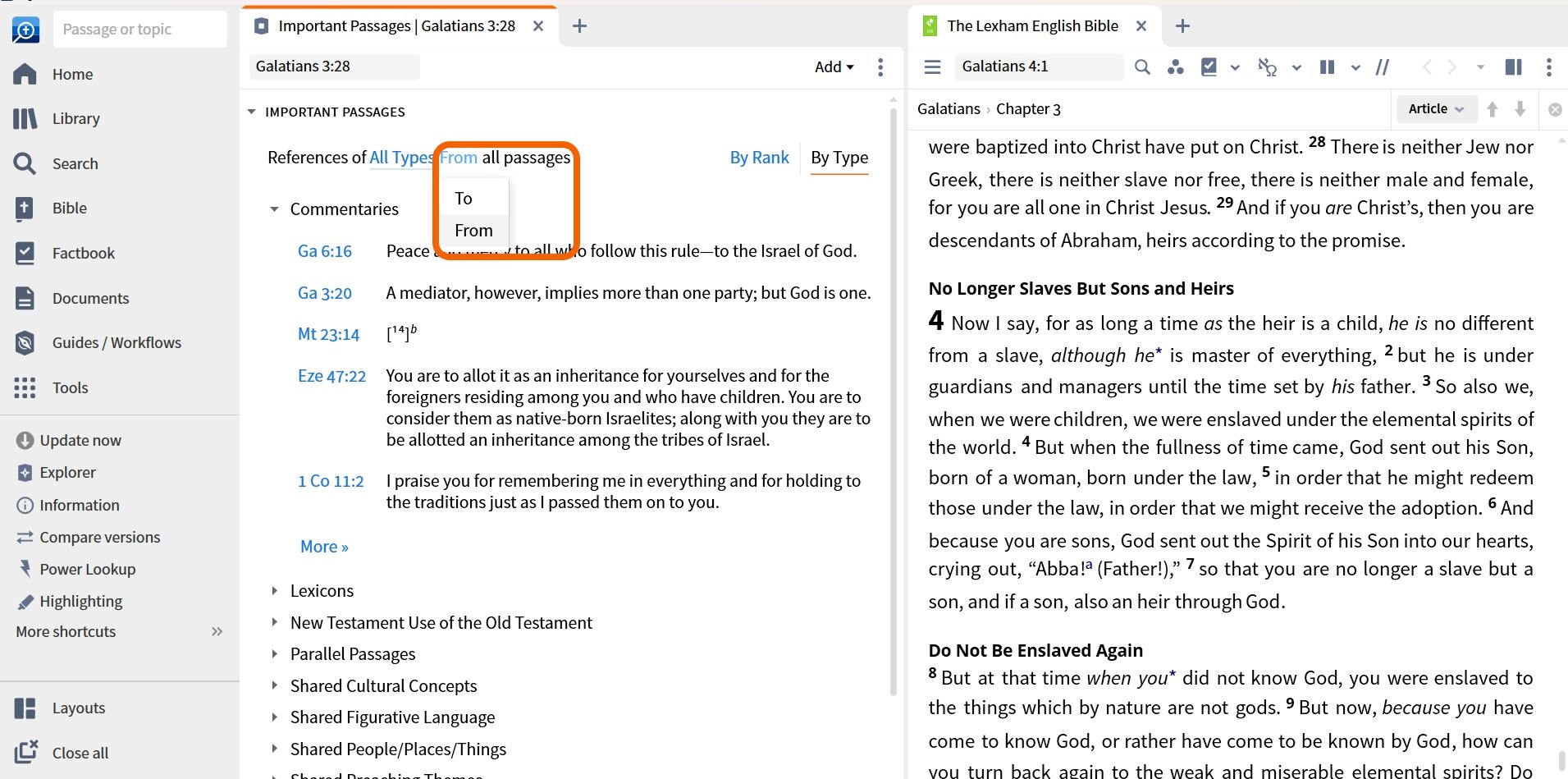Open Compare versions shortcut
1568x779 pixels.
pyautogui.click(x=88, y=537)
